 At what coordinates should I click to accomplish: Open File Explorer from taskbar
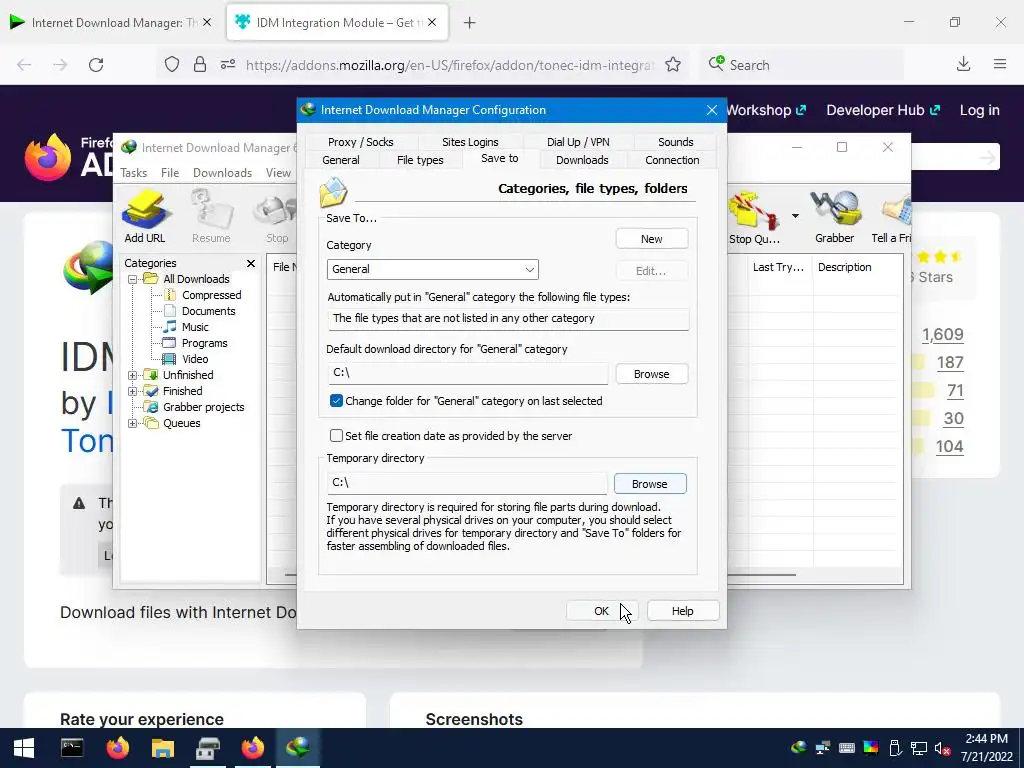[163, 748]
